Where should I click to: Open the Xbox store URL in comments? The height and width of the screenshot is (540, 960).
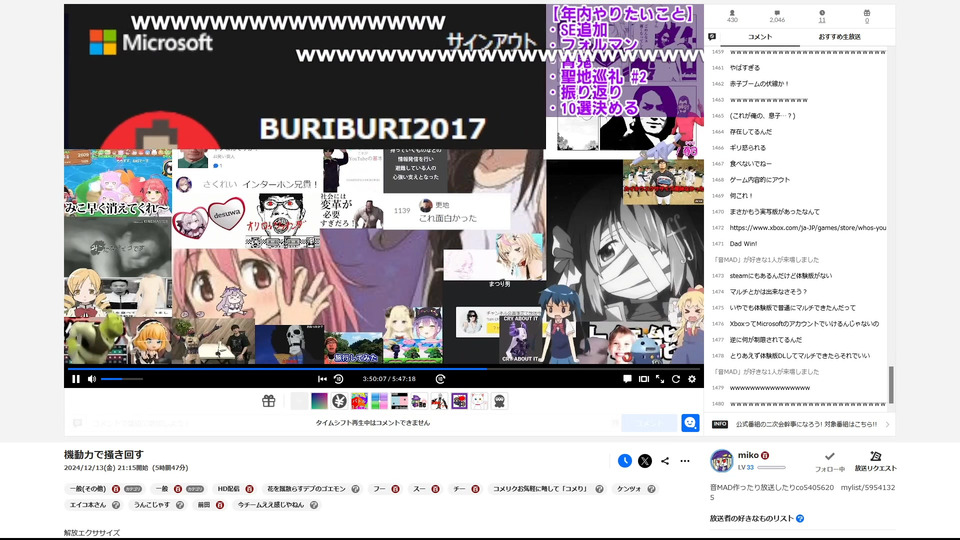coord(808,228)
